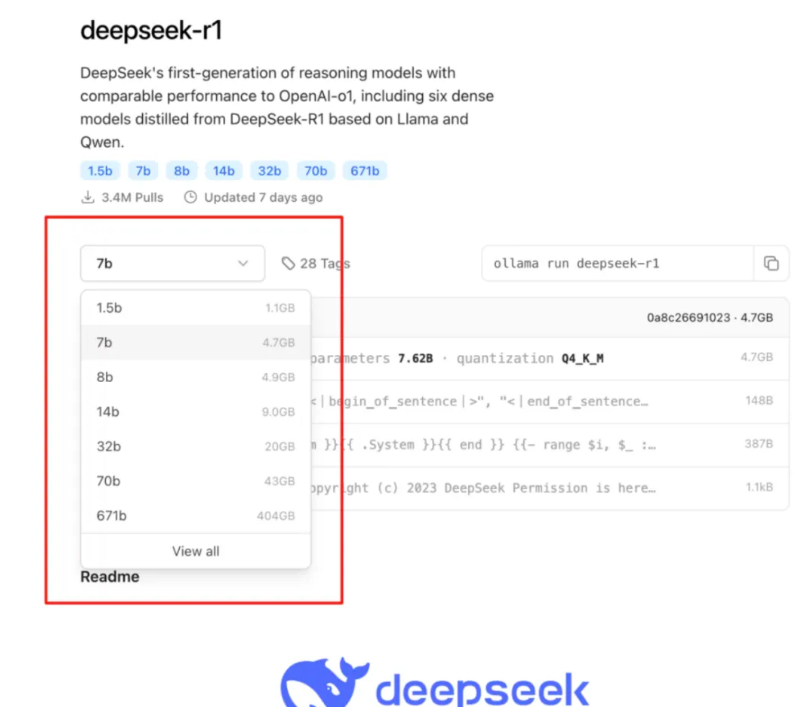The width and height of the screenshot is (801, 717).
Task: Click the 0a8c26691023 hash text
Action: tap(688, 318)
